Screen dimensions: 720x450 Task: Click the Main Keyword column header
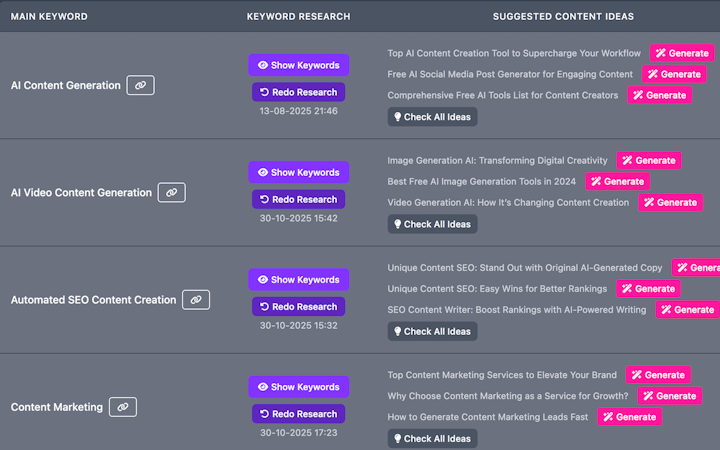49,17
